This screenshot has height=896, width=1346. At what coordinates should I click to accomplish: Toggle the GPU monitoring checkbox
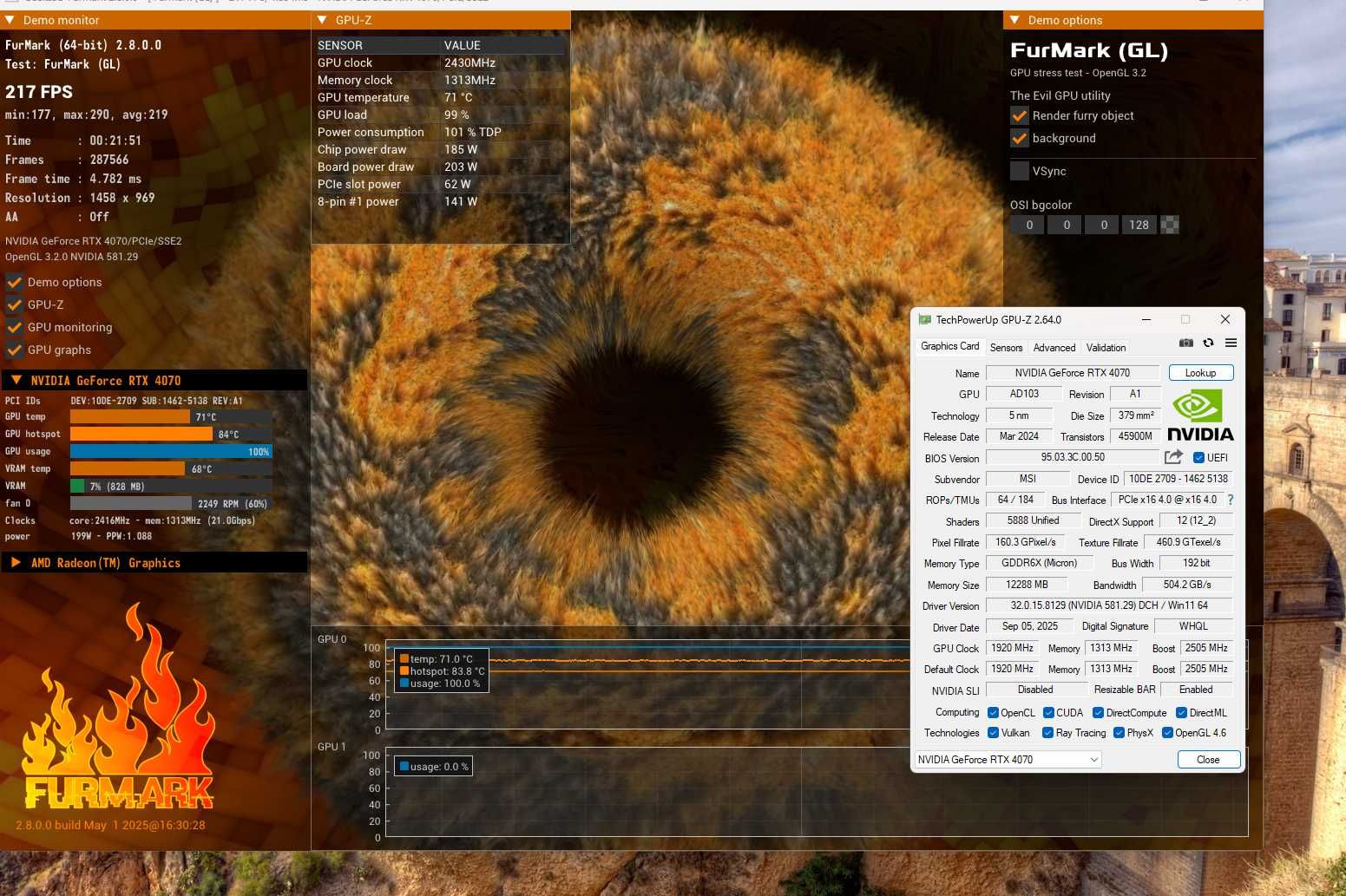[14, 328]
